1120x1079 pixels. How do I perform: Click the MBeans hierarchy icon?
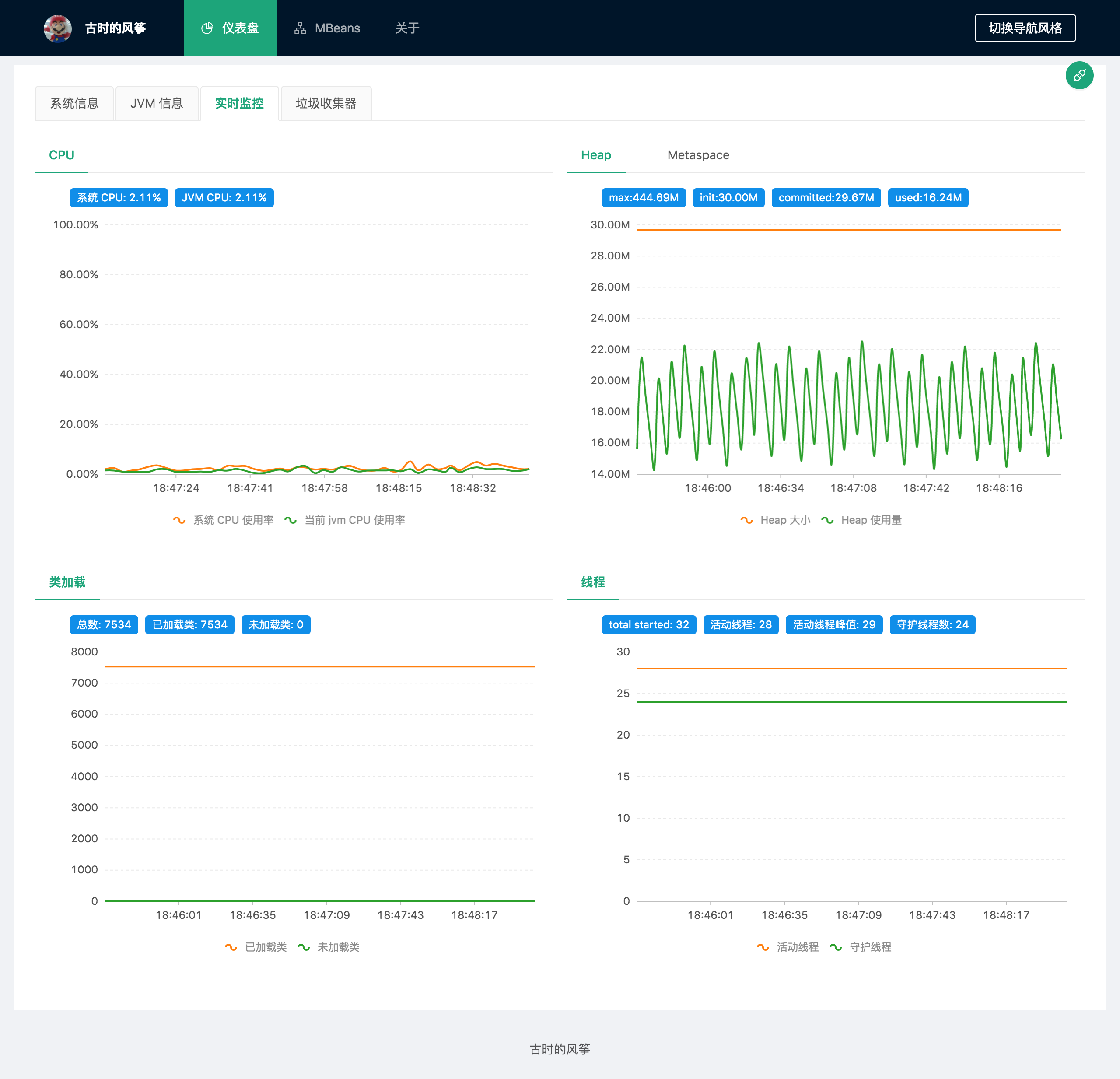tap(300, 28)
